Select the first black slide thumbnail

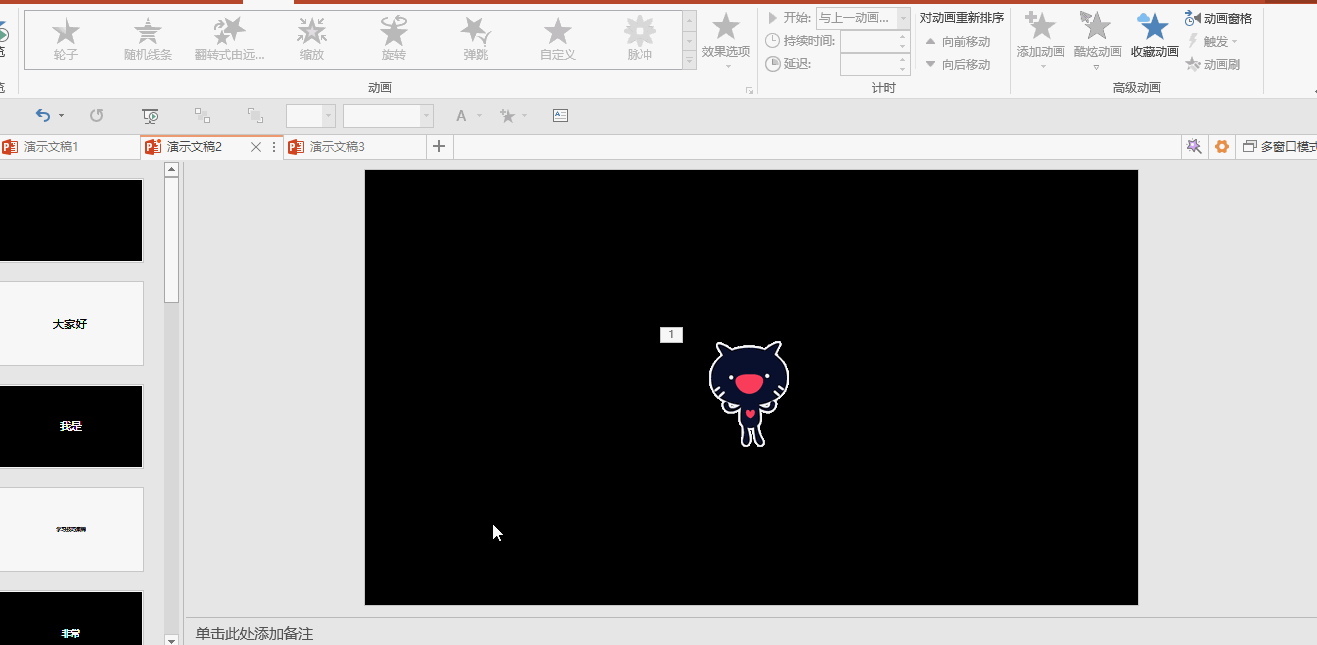point(71,220)
